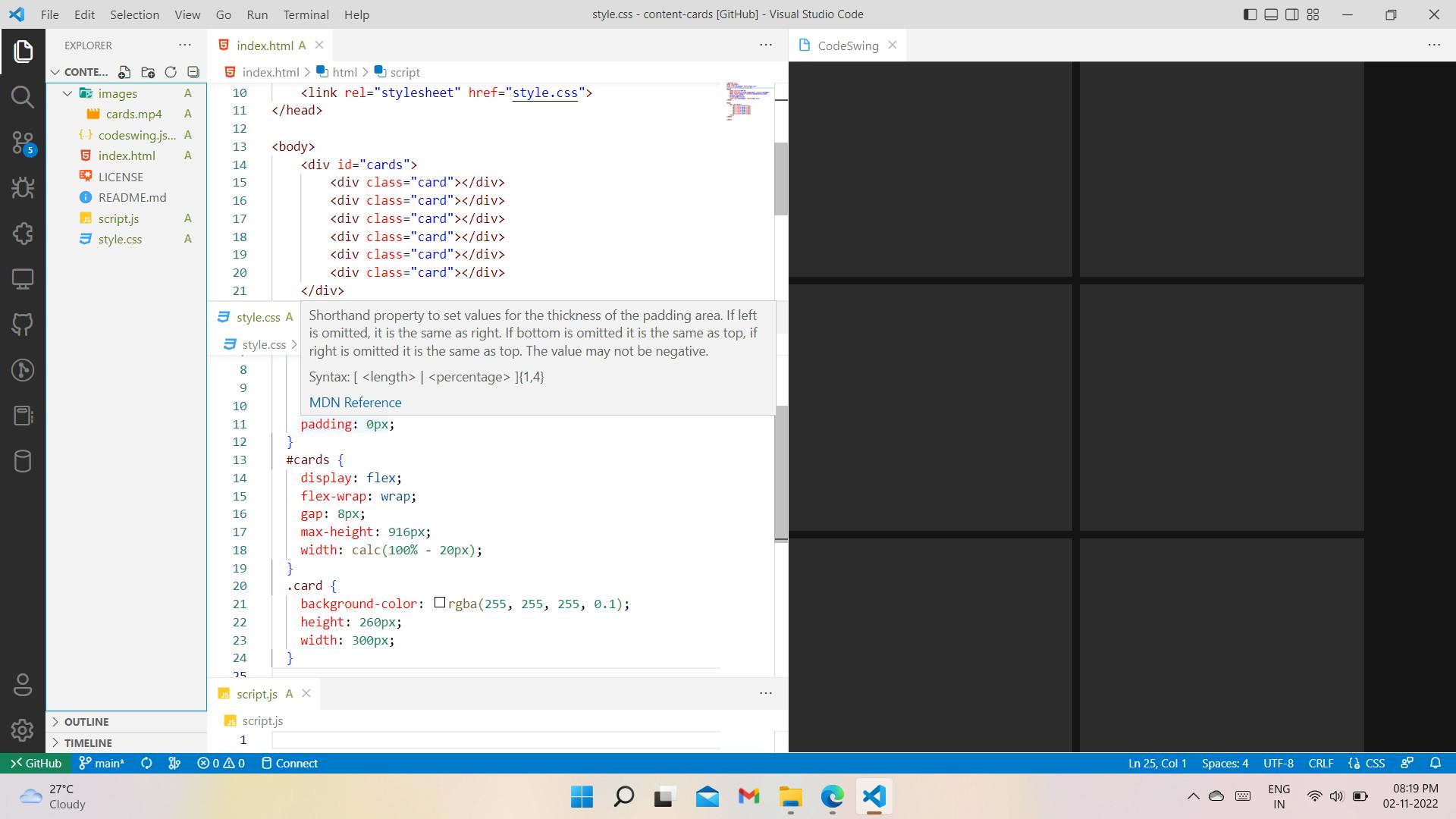
Task: Collapse the images folder
Action: [x=67, y=93]
